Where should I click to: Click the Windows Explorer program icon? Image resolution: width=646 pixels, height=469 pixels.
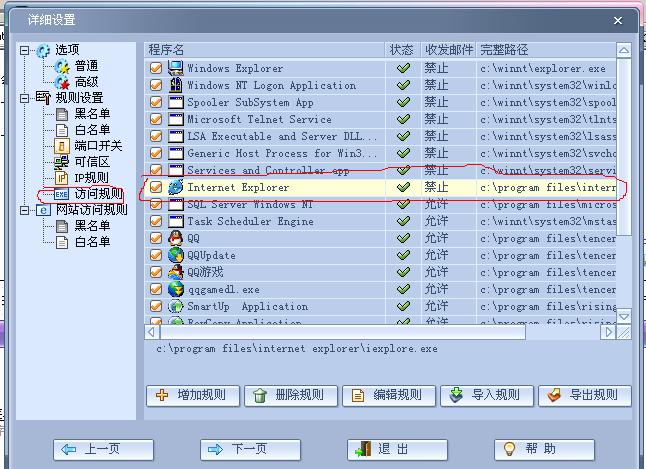pyautogui.click(x=176, y=68)
